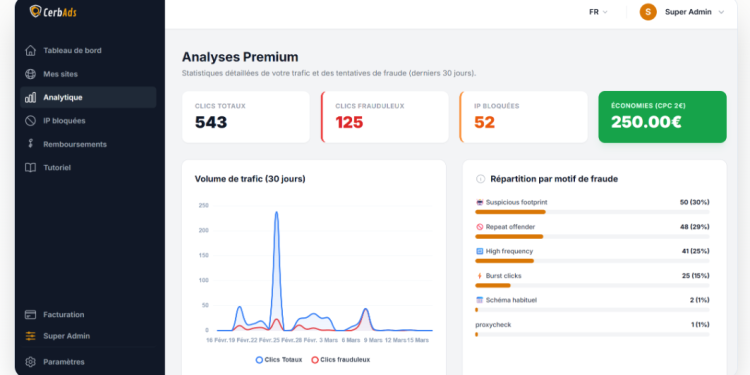Screen dimensions: 750x375
Task: Open the sidebar Super Admin page
Action: tap(88, 336)
